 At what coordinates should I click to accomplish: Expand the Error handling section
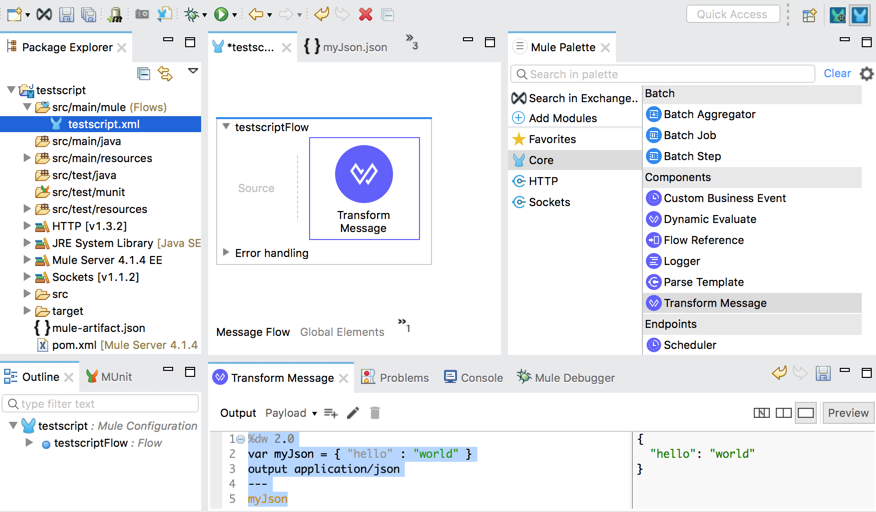pyautogui.click(x=226, y=253)
